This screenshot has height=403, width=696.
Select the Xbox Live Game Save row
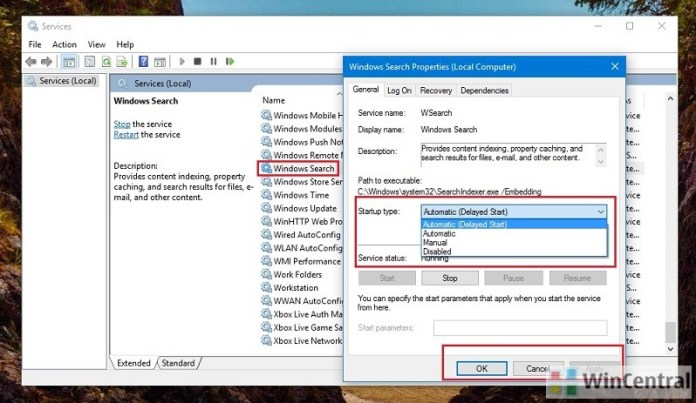(302, 328)
